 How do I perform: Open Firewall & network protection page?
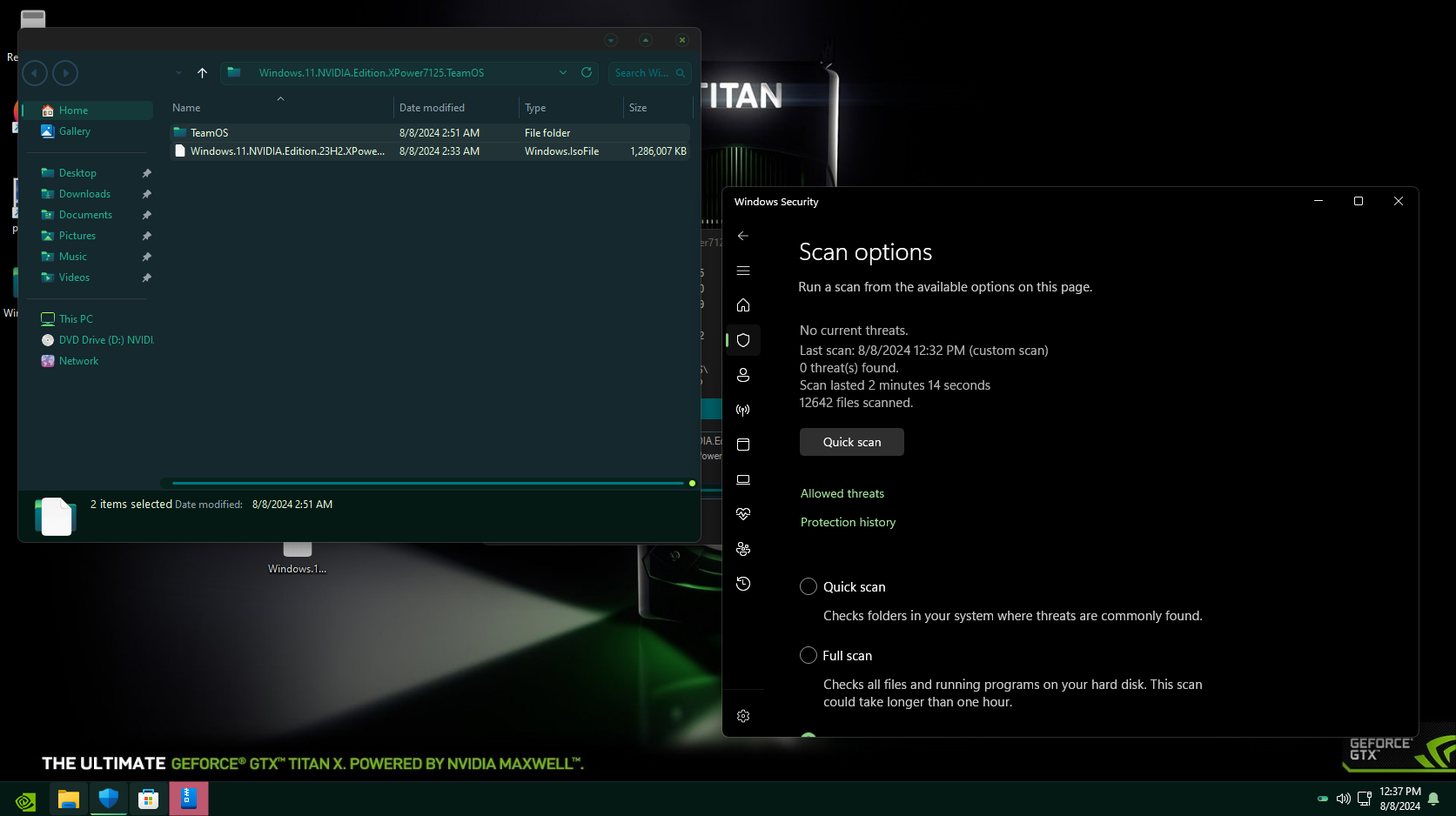[x=743, y=410]
